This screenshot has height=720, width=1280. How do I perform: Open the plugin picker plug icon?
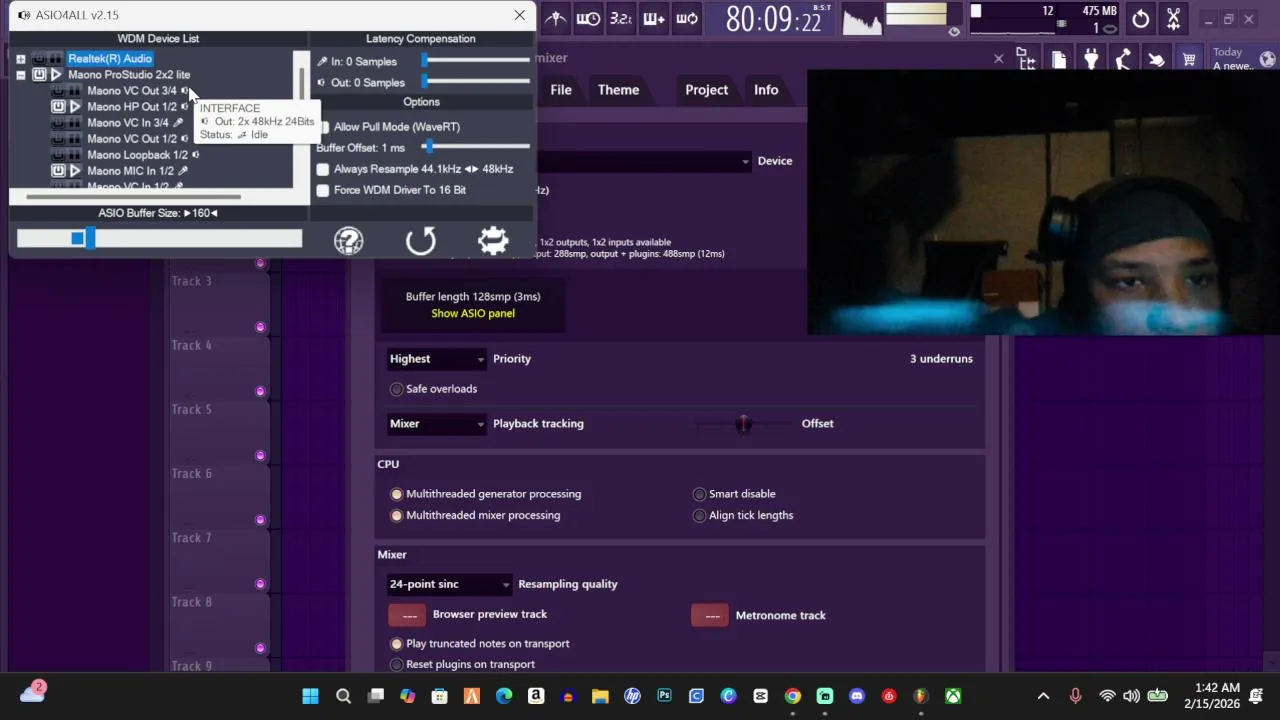pyautogui.click(x=1091, y=59)
